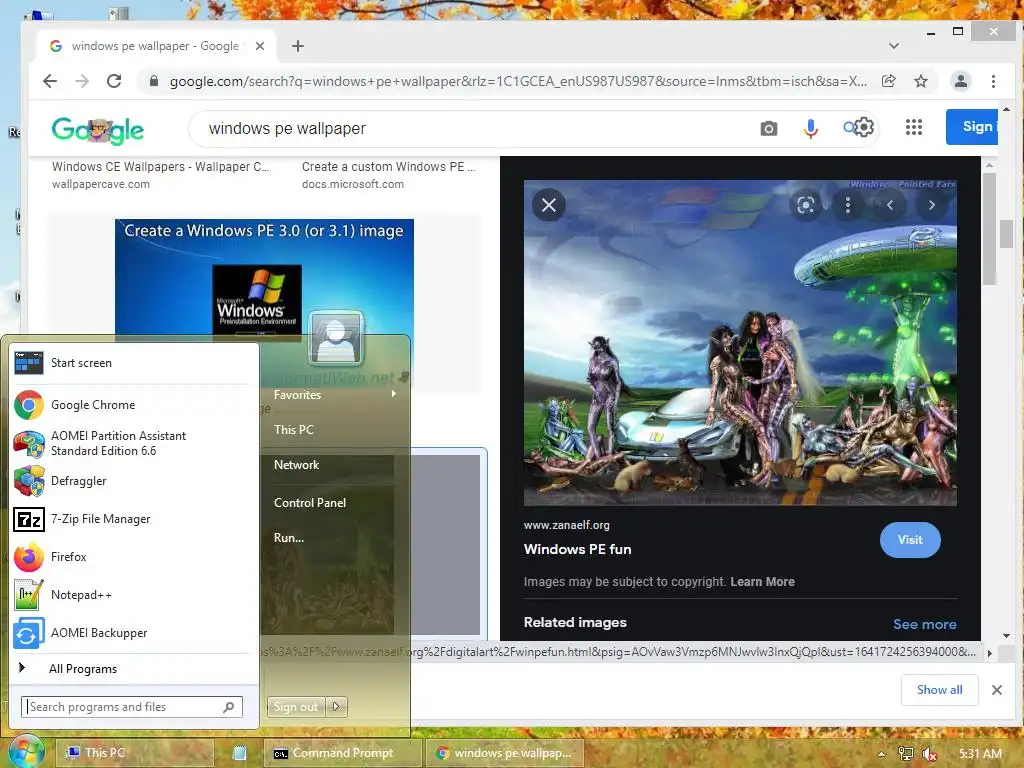Click the muted volume tray icon

(x=929, y=754)
